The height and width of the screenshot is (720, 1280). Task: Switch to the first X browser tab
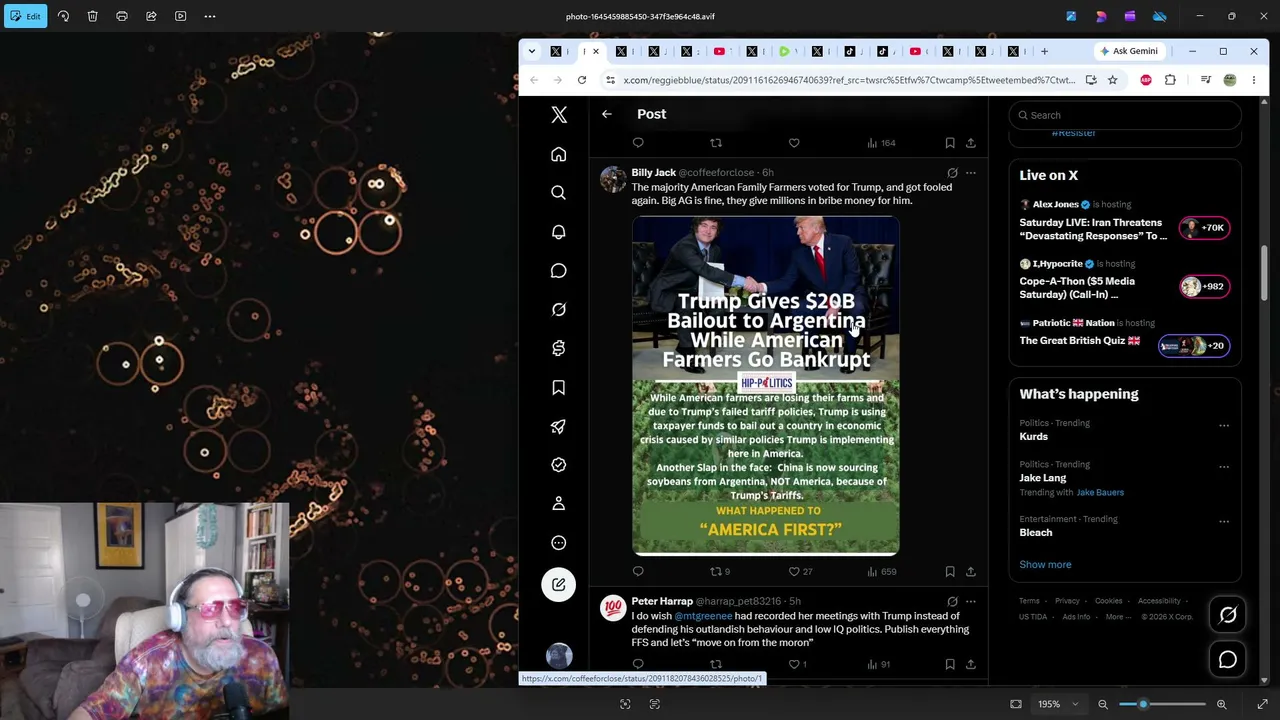pos(556,51)
